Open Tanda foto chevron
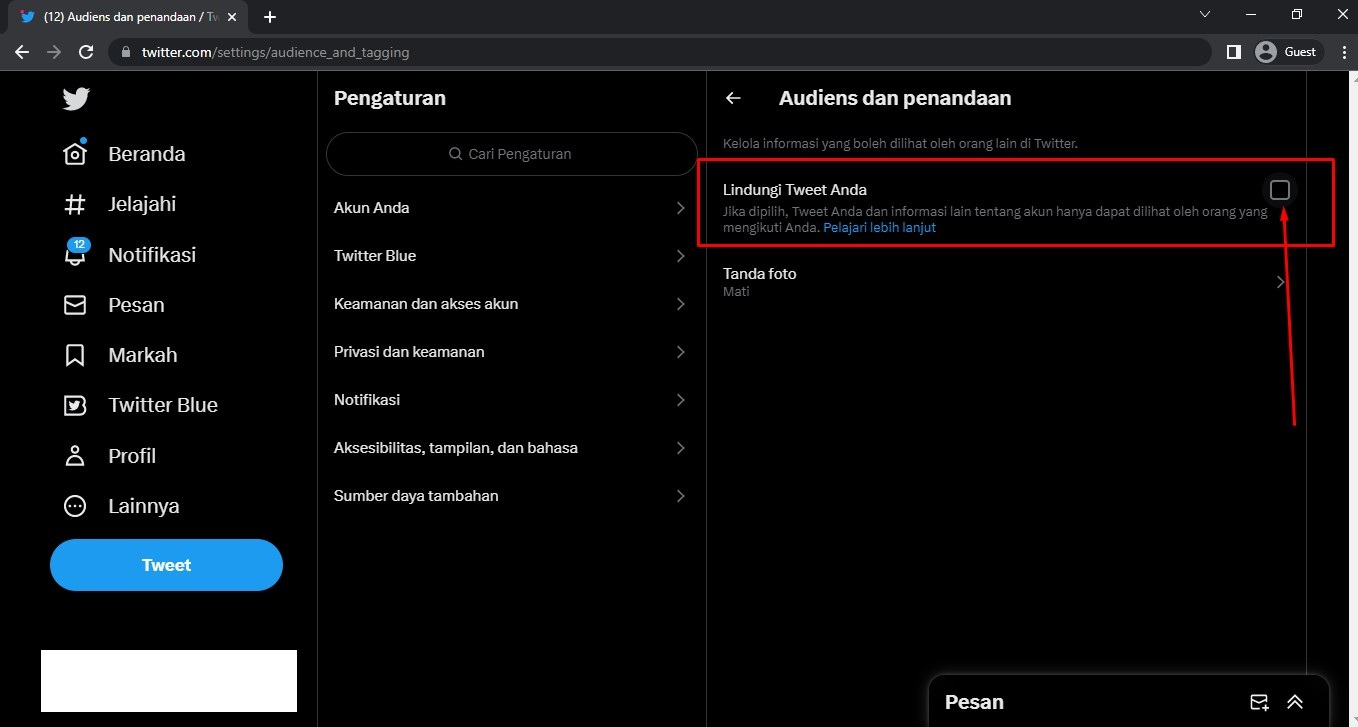 (x=1281, y=282)
